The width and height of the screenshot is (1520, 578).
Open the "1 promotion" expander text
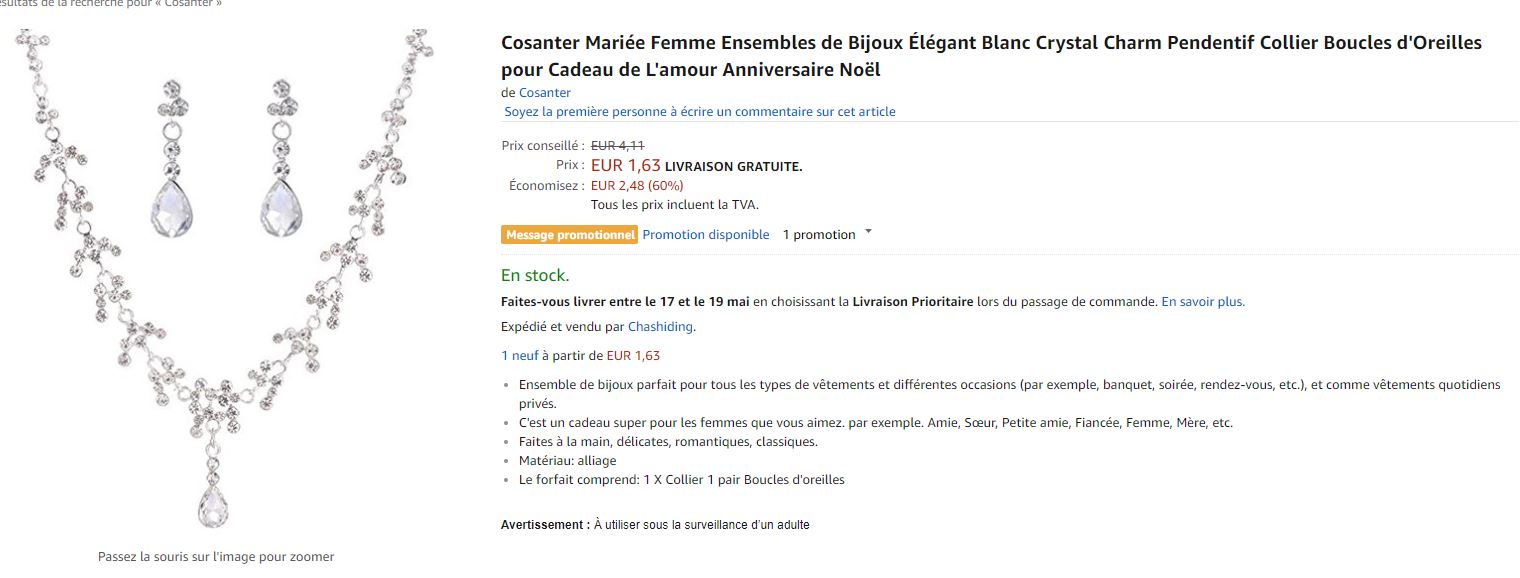click(x=818, y=235)
